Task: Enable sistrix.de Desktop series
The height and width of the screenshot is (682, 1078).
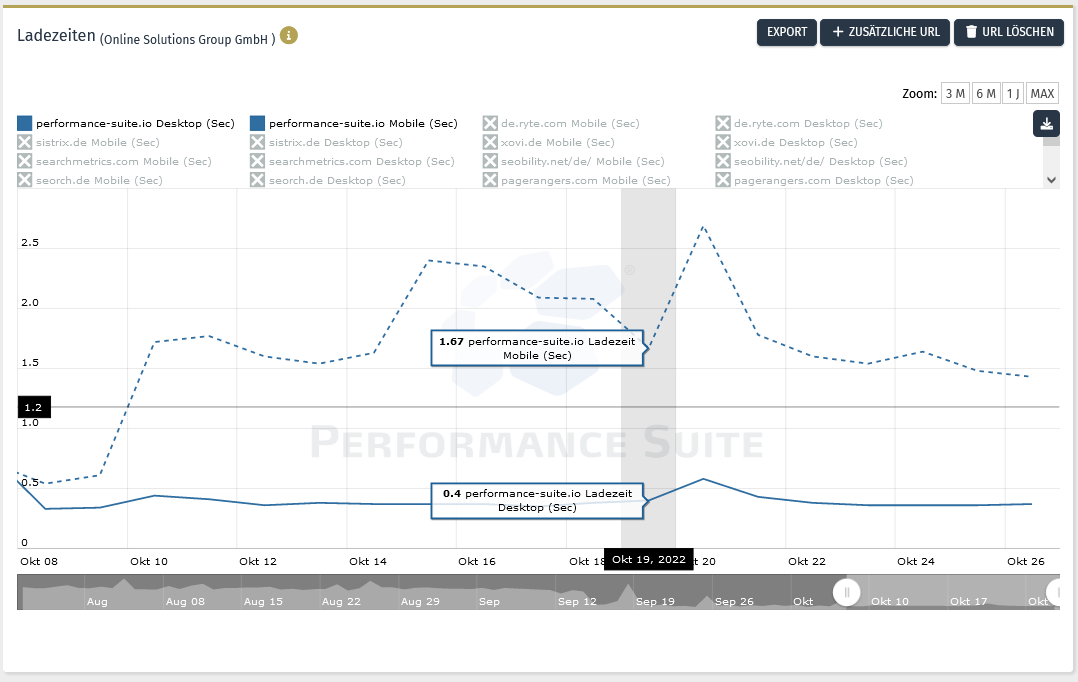Action: tap(326, 142)
